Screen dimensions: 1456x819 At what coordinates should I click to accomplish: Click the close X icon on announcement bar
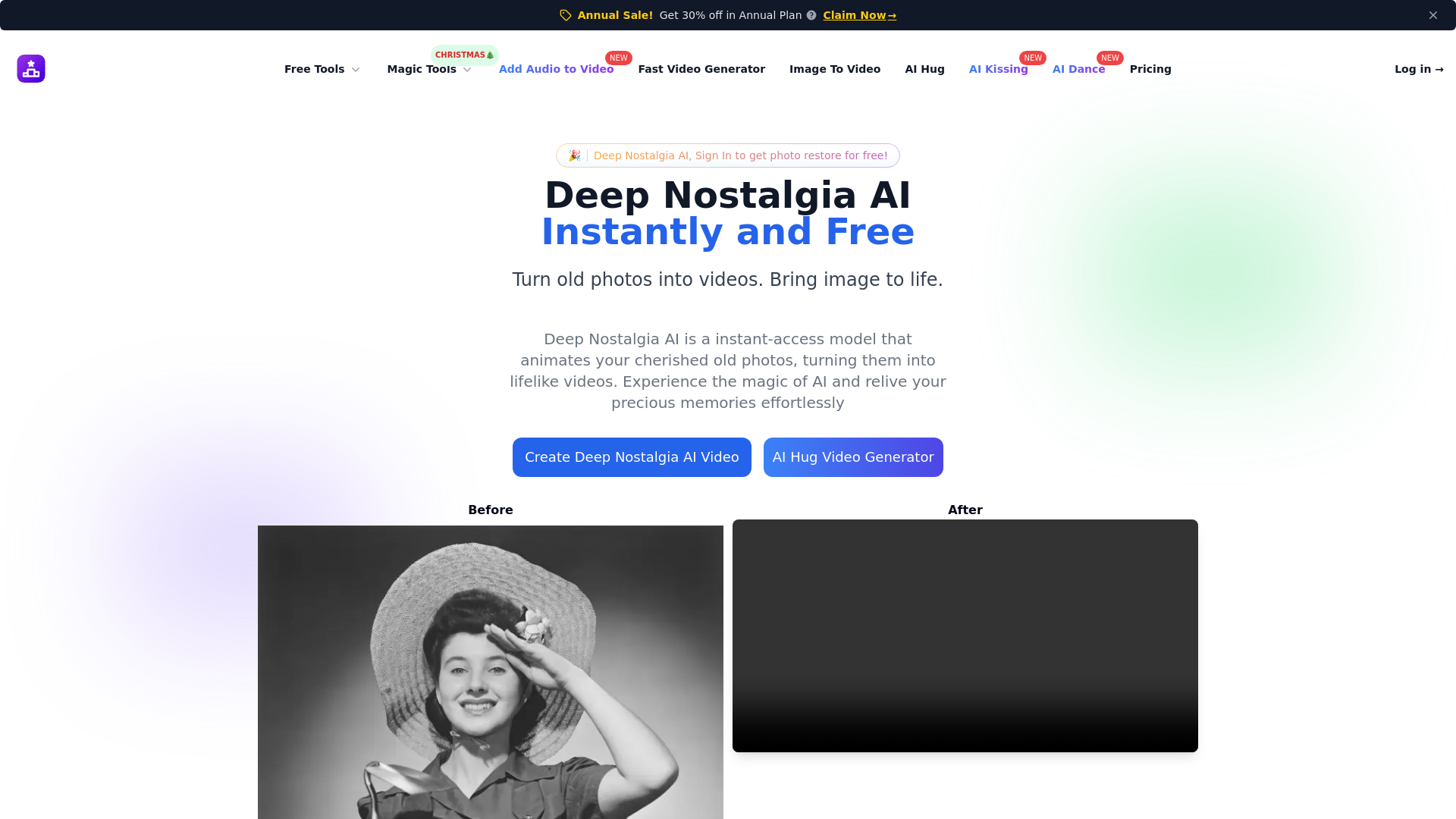click(x=1433, y=15)
